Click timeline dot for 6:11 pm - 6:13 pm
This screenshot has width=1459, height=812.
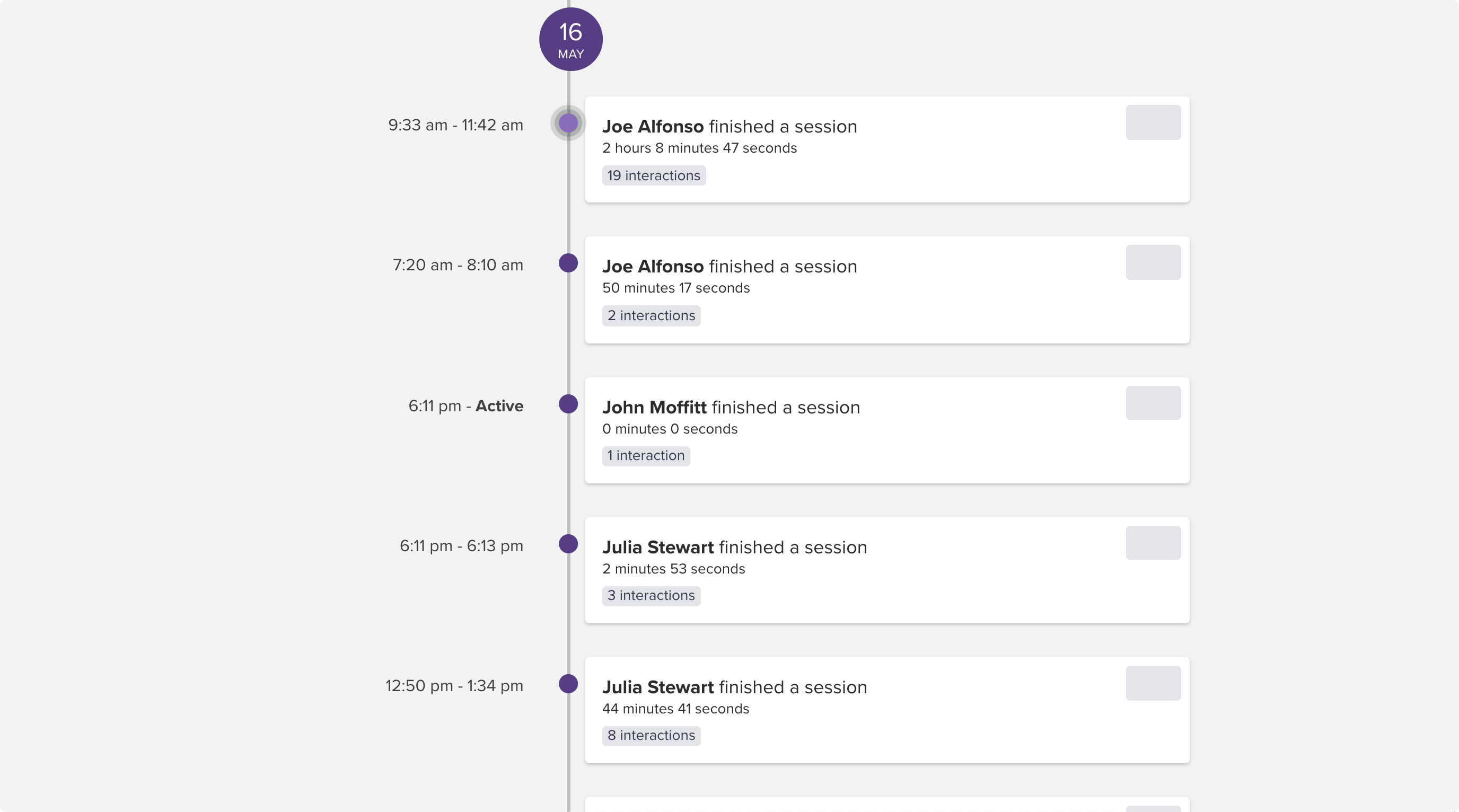coord(568,544)
